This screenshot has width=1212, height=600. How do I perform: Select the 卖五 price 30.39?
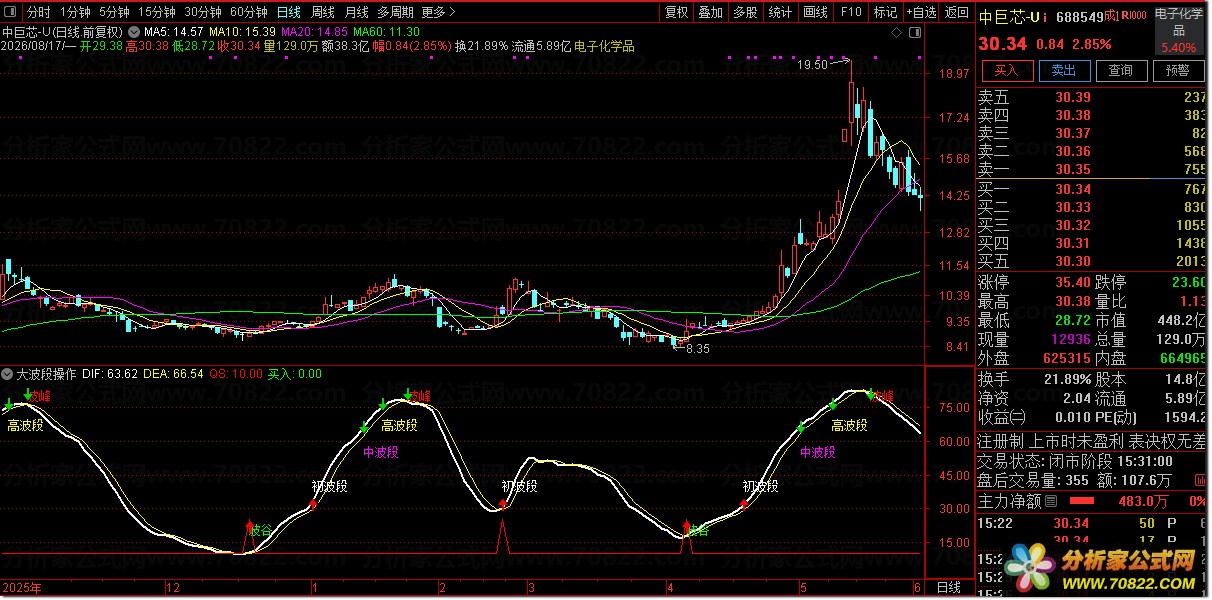1073,97
